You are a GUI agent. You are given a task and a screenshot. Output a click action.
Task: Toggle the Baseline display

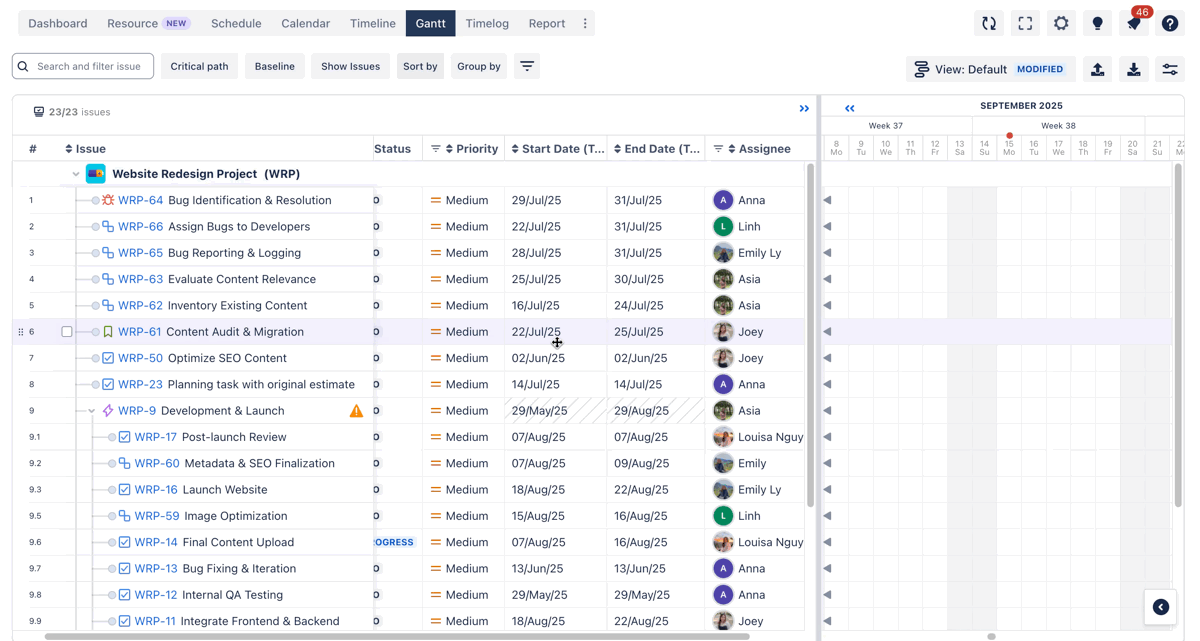pyautogui.click(x=274, y=66)
